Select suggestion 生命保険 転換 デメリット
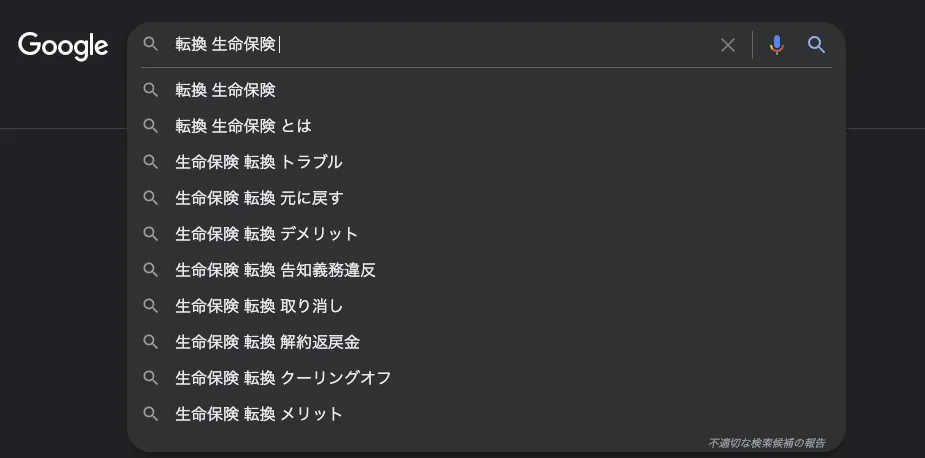 pos(266,234)
